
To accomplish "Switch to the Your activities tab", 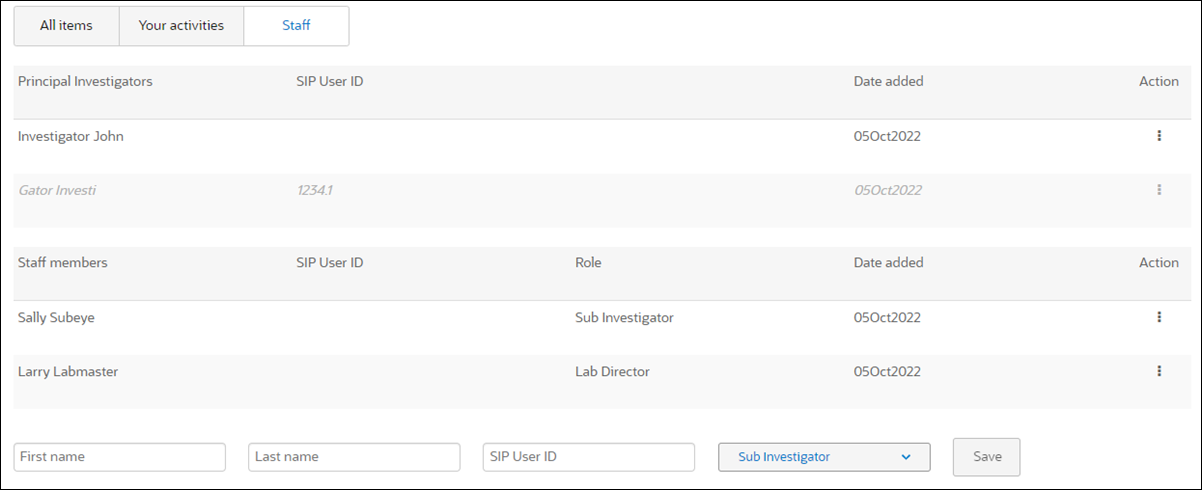I will [181, 26].
